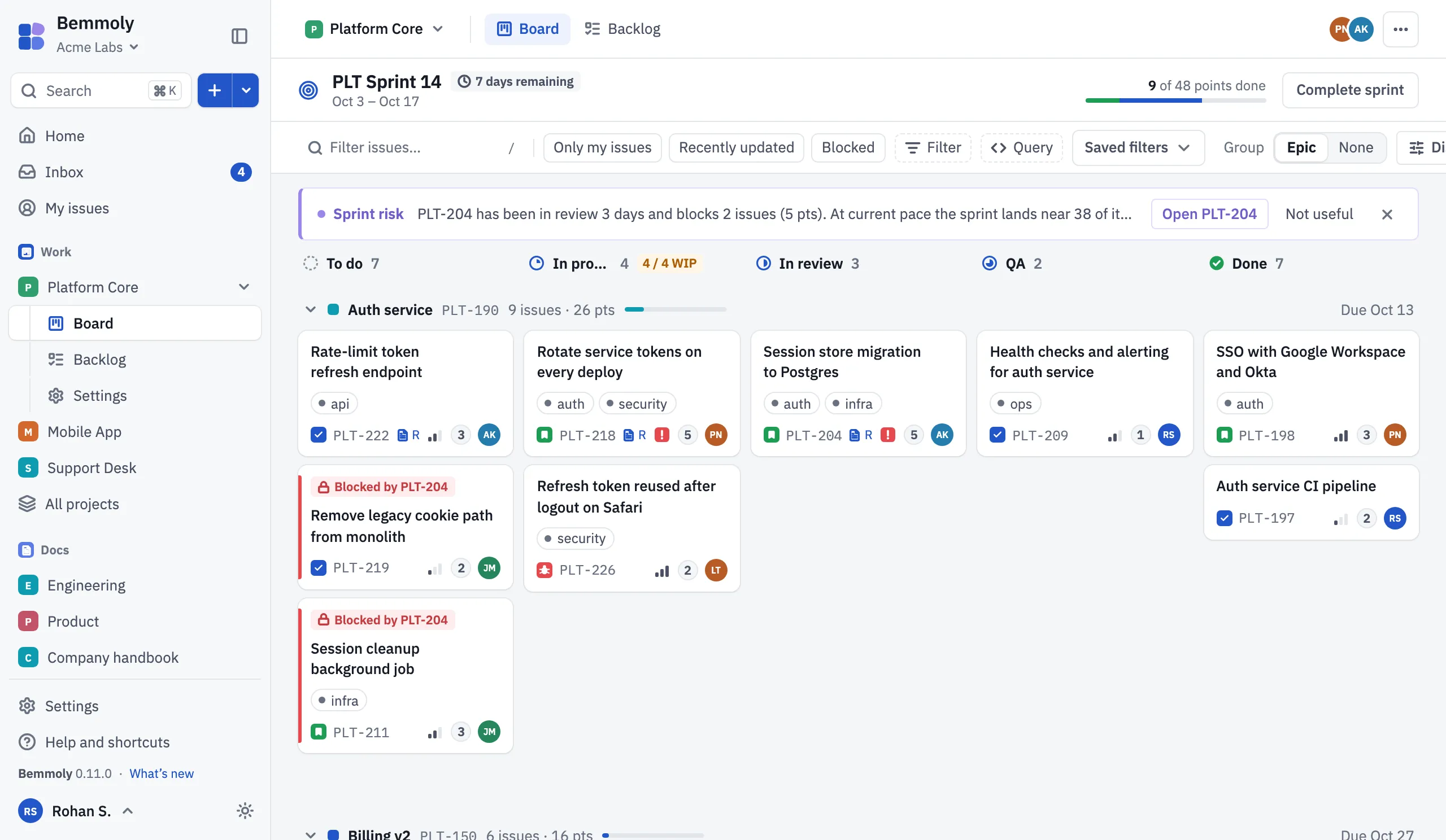
Task: Click the Search field in sidebar
Action: (101, 90)
